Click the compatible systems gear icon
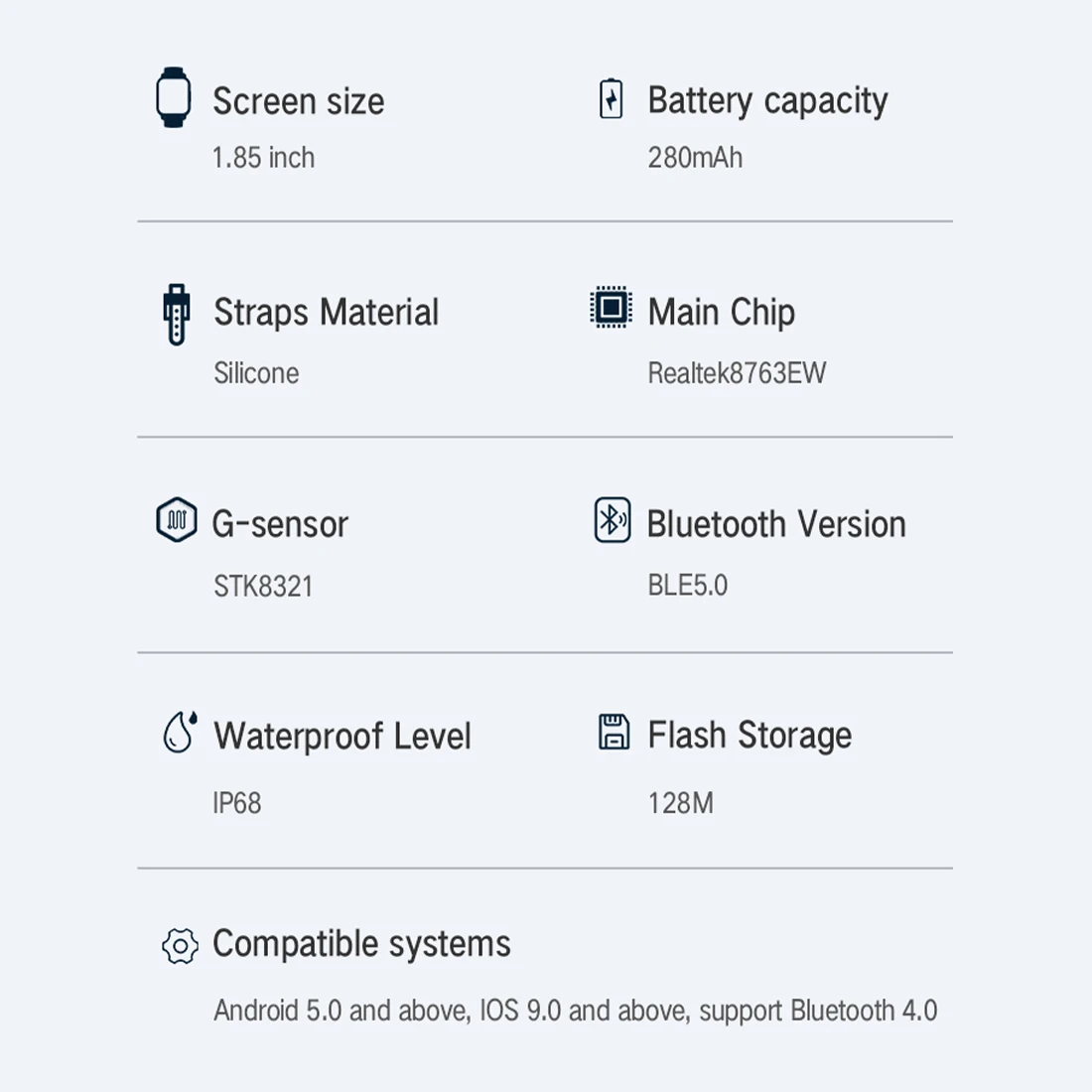 pos(180,946)
